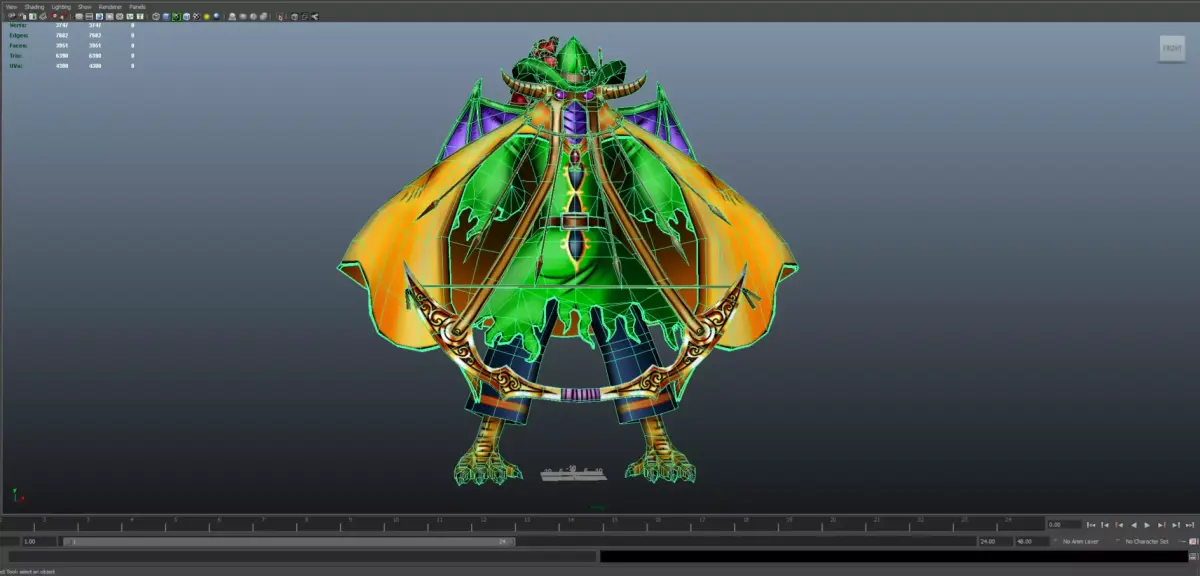Click go to start of playback range
The image size is (1200, 576).
click(1091, 525)
